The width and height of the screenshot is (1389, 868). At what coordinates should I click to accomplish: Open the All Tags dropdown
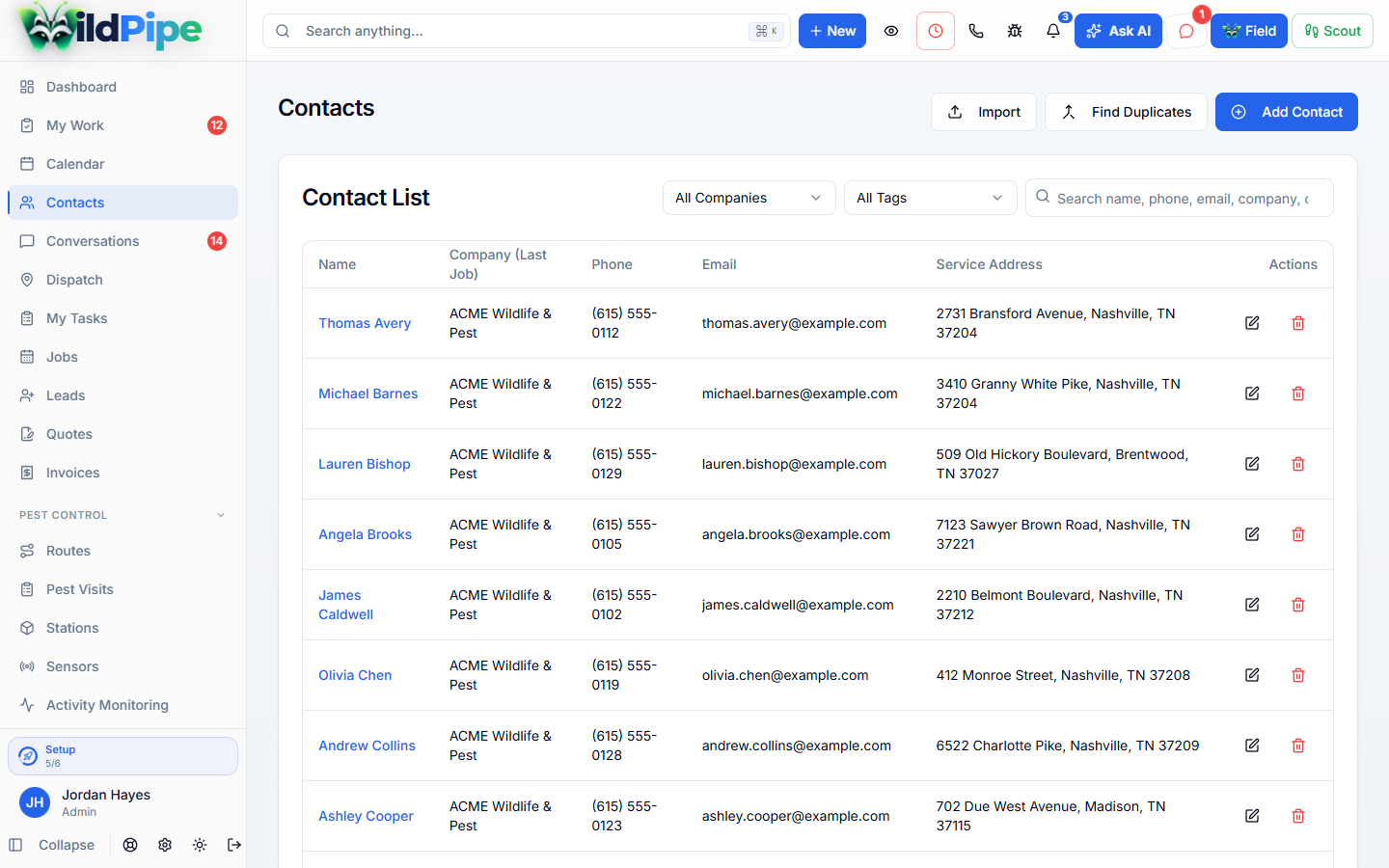coord(930,198)
